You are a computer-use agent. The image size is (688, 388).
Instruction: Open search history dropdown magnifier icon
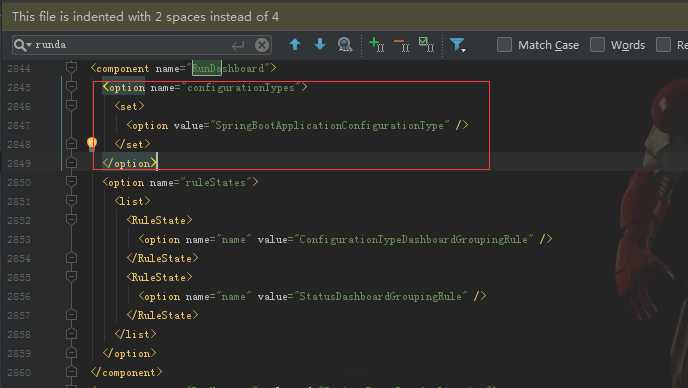click(22, 45)
